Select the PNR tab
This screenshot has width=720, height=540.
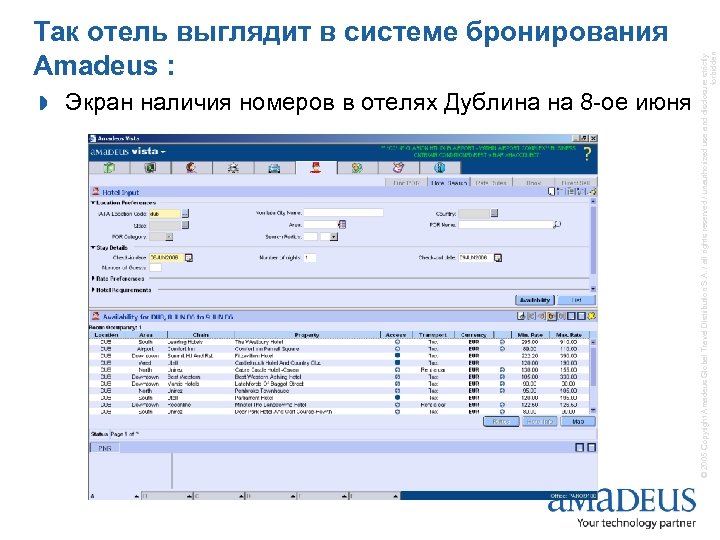[x=105, y=448]
